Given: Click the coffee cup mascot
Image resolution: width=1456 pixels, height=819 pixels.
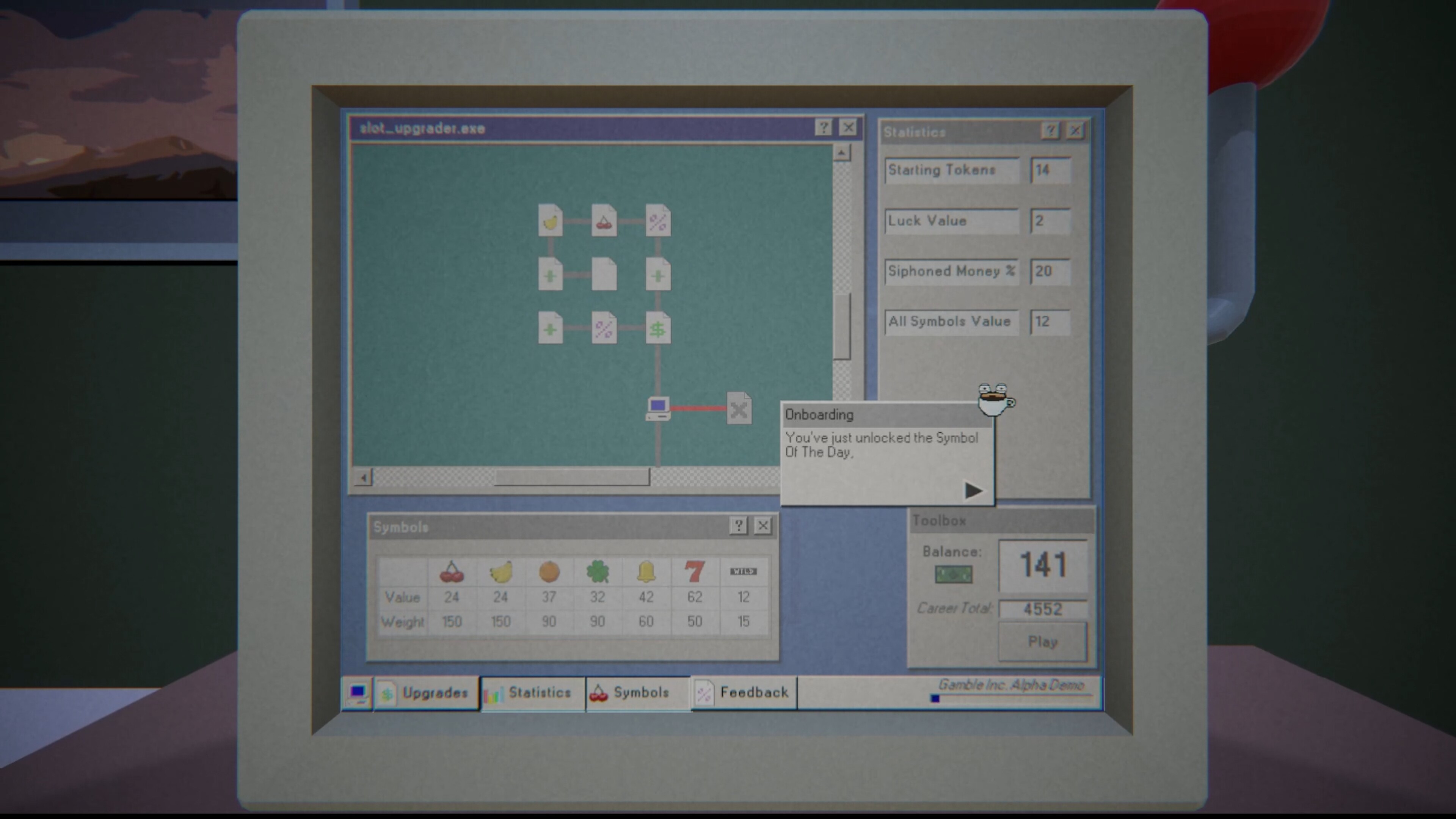Looking at the screenshot, I should pos(996,400).
